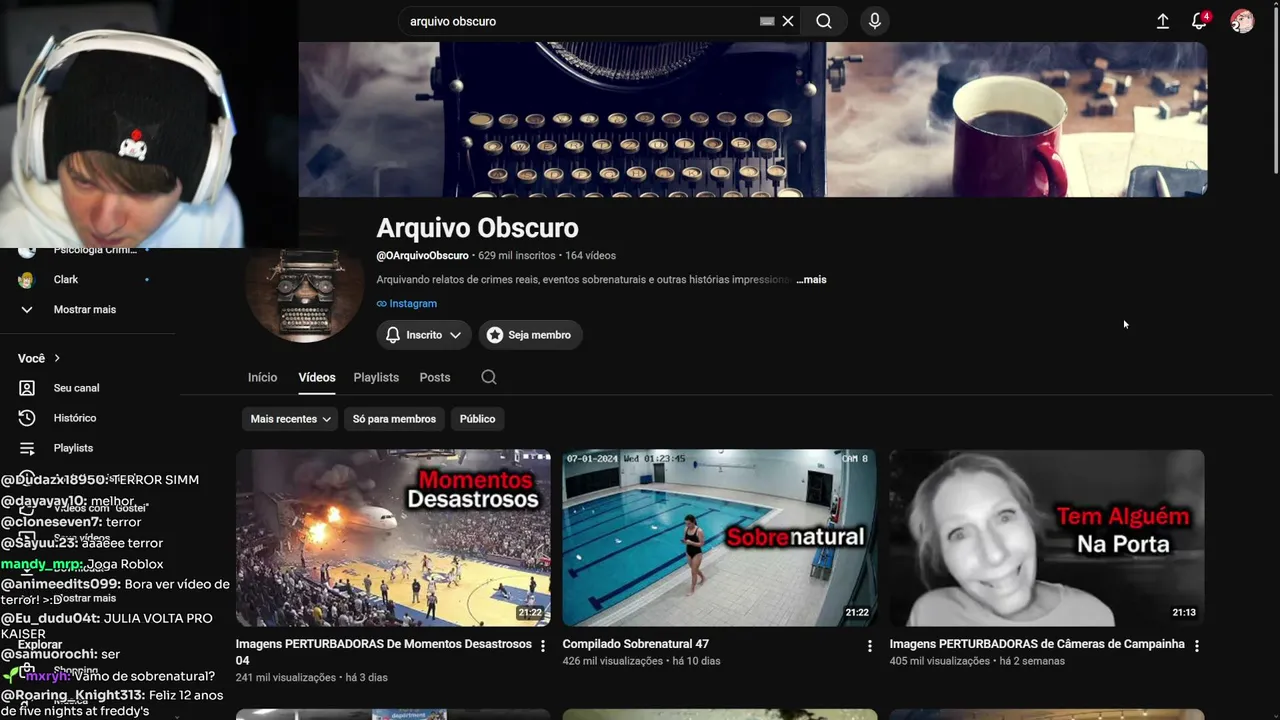The image size is (1280, 720).
Task: Open the Você section
Action: (x=40, y=358)
